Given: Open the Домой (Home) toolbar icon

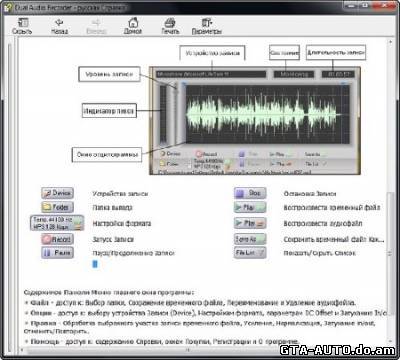Looking at the screenshot, I should tap(133, 26).
